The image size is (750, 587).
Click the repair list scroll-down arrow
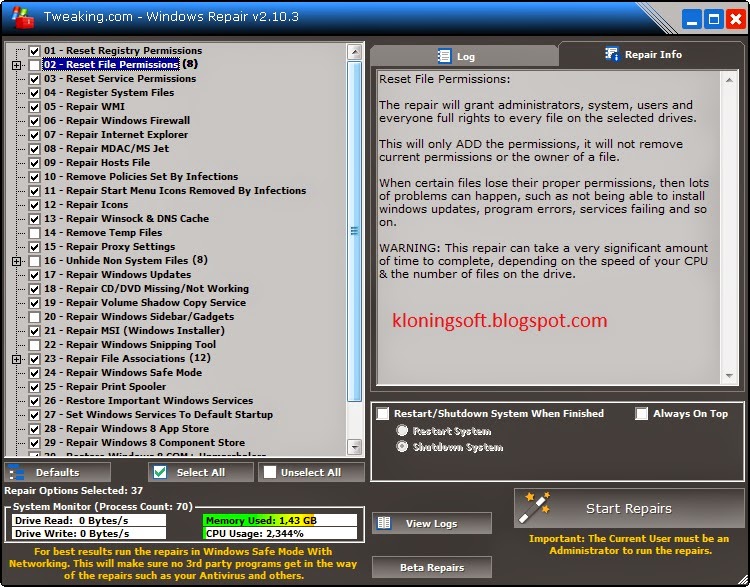point(354,447)
